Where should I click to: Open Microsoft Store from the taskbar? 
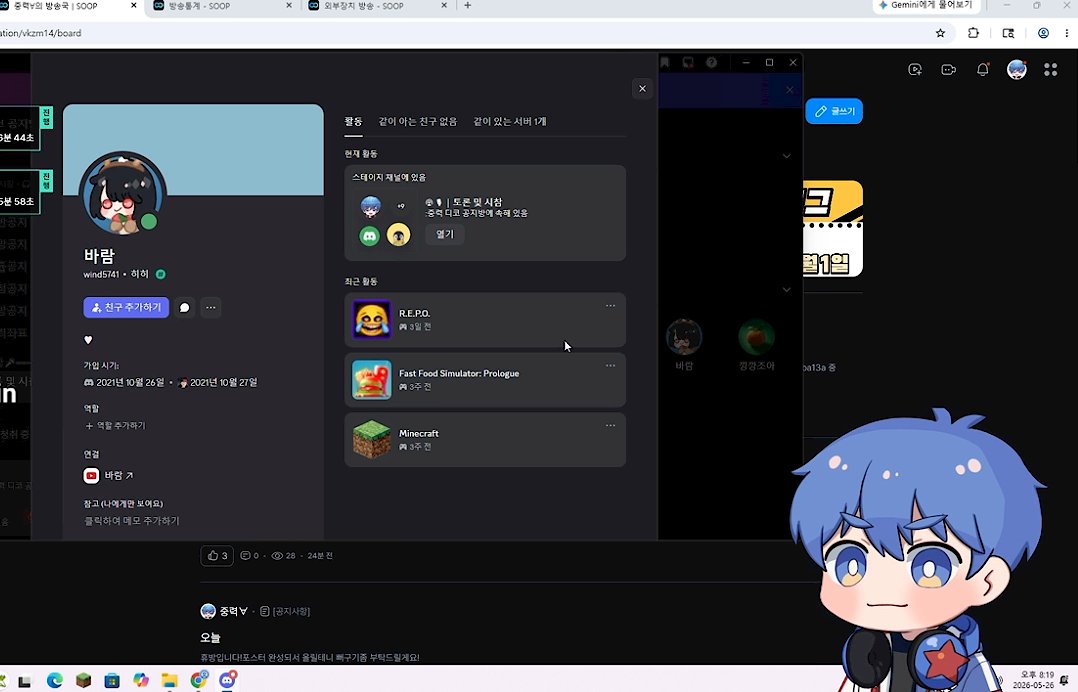point(111,680)
